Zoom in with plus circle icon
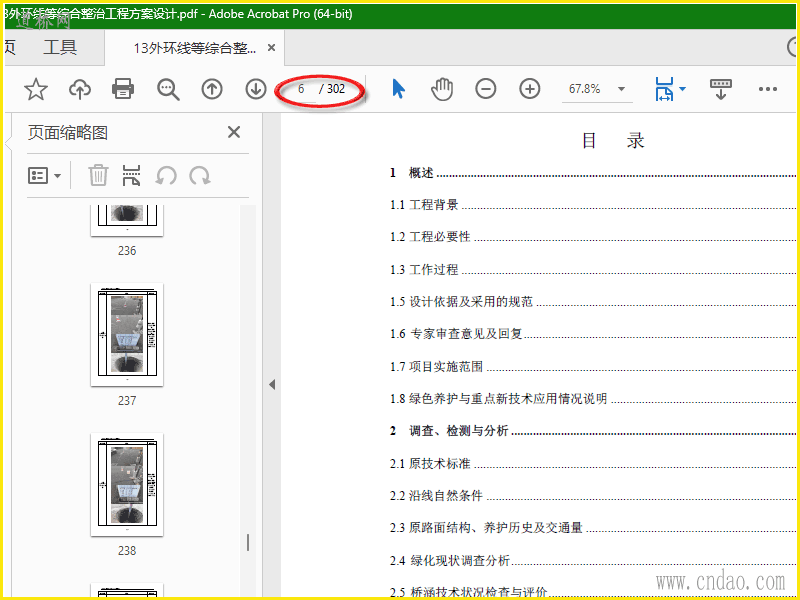 530,89
